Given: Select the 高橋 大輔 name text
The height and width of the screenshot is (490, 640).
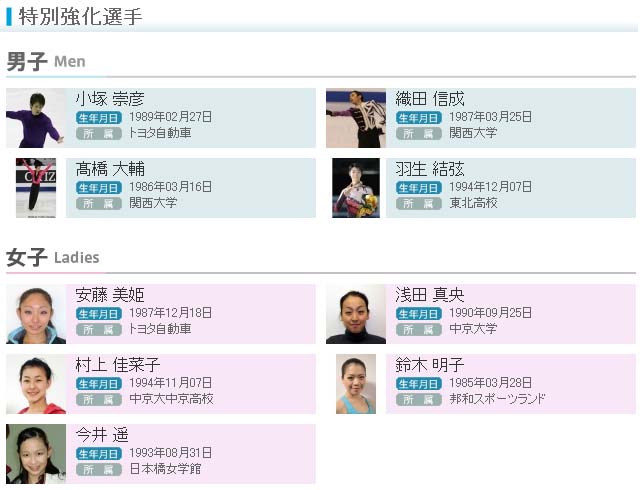Looking at the screenshot, I should [110, 169].
